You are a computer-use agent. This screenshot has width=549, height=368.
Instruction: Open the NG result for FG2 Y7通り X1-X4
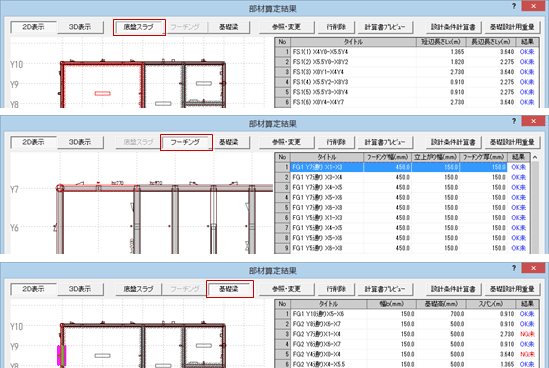[x=527, y=334]
